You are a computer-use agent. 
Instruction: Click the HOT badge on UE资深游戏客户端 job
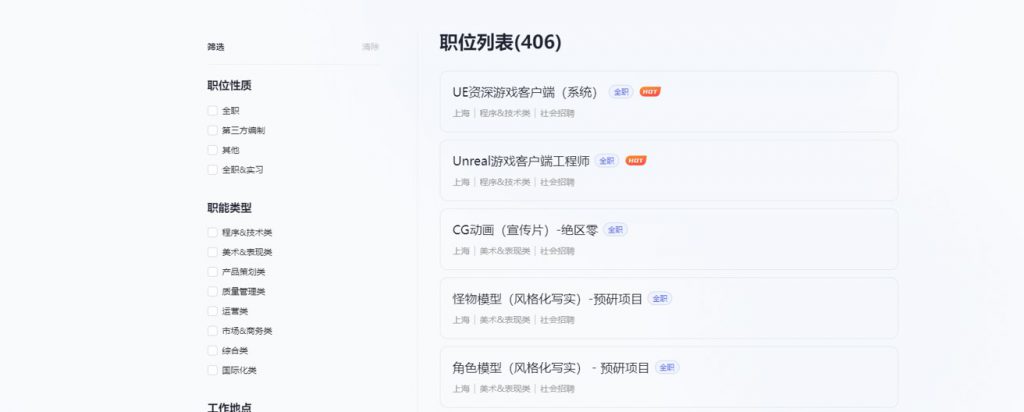pyautogui.click(x=650, y=92)
